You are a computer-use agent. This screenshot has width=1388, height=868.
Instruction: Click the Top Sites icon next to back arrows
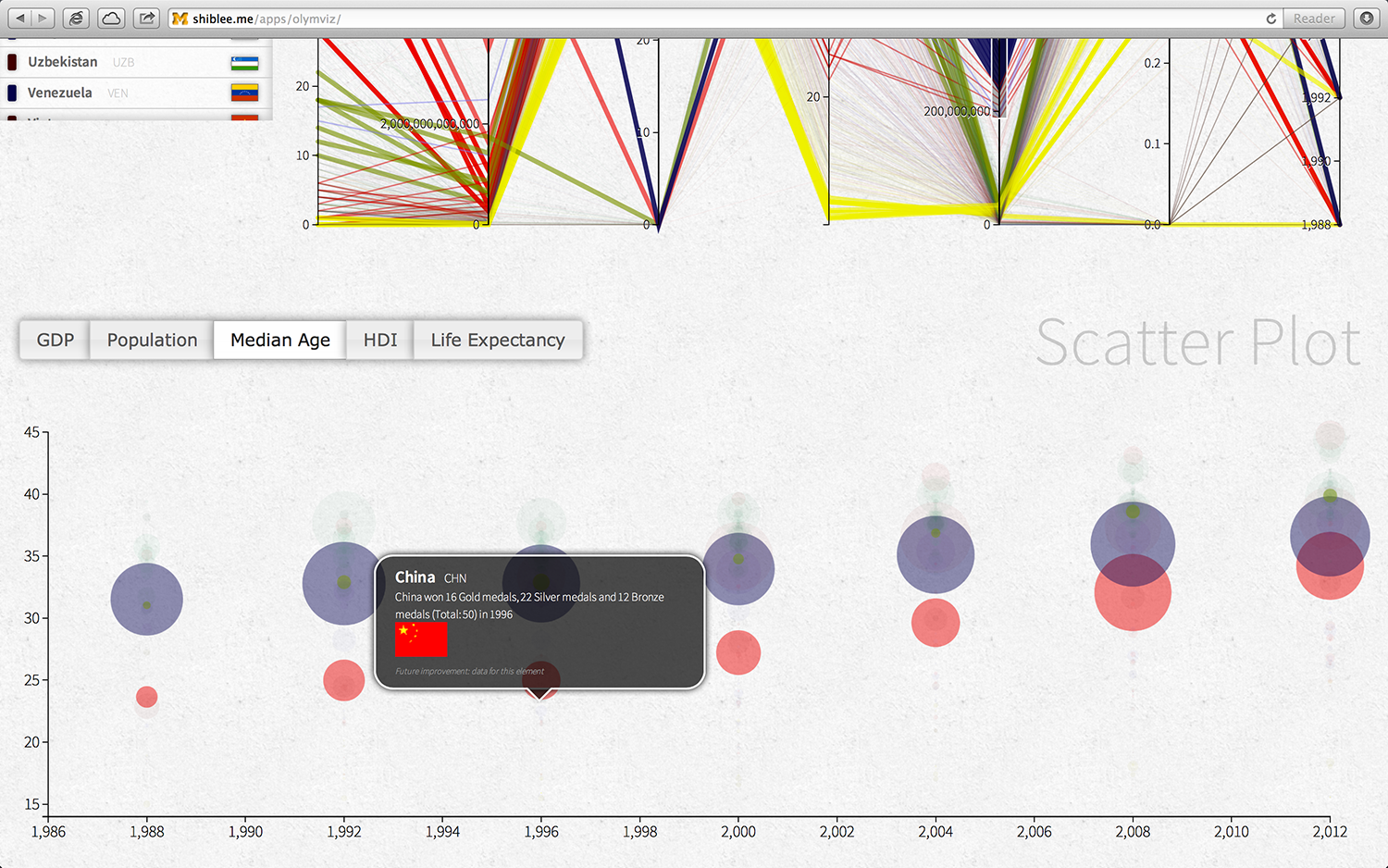pos(75,18)
